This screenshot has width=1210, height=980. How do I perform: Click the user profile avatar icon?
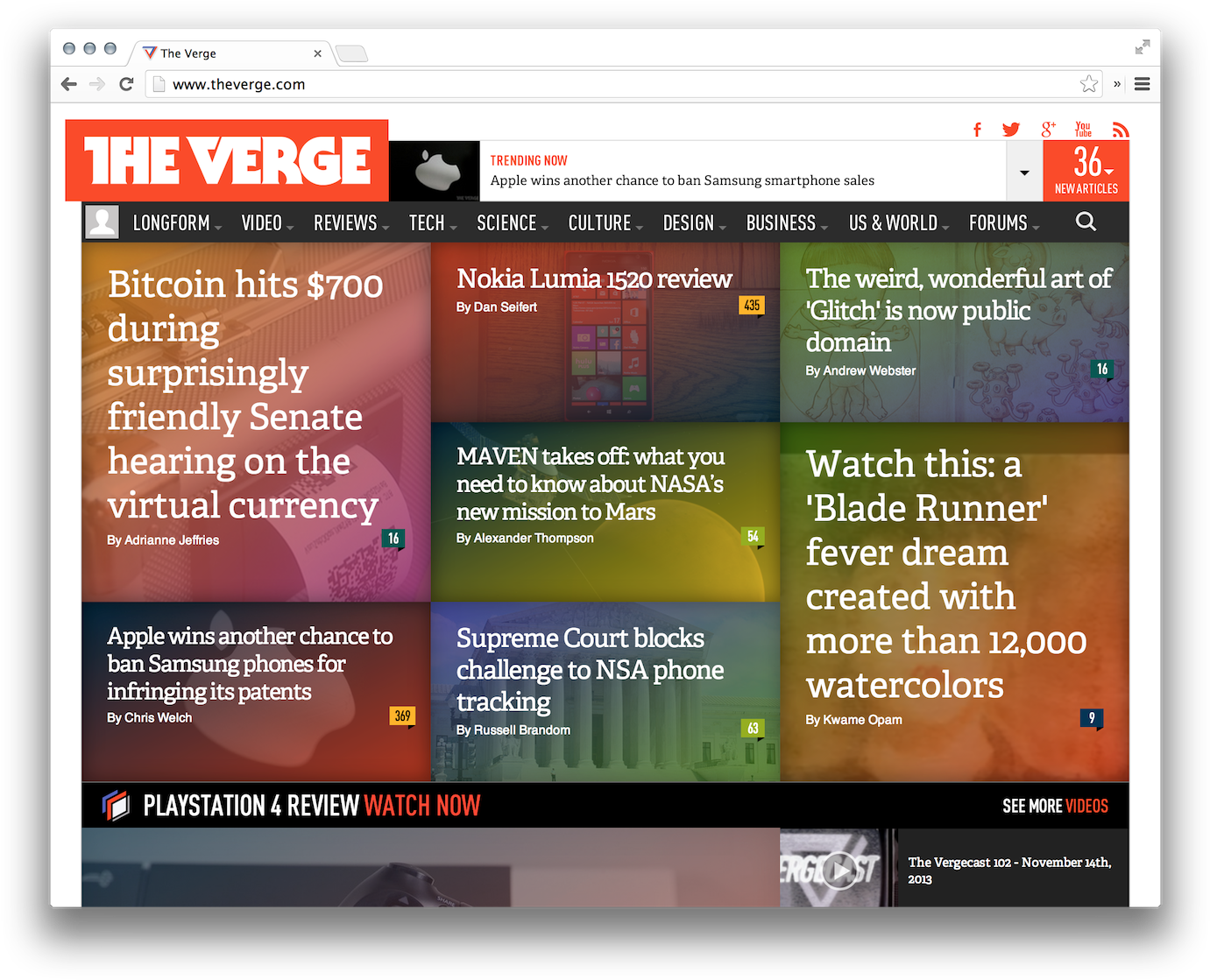coord(103,222)
